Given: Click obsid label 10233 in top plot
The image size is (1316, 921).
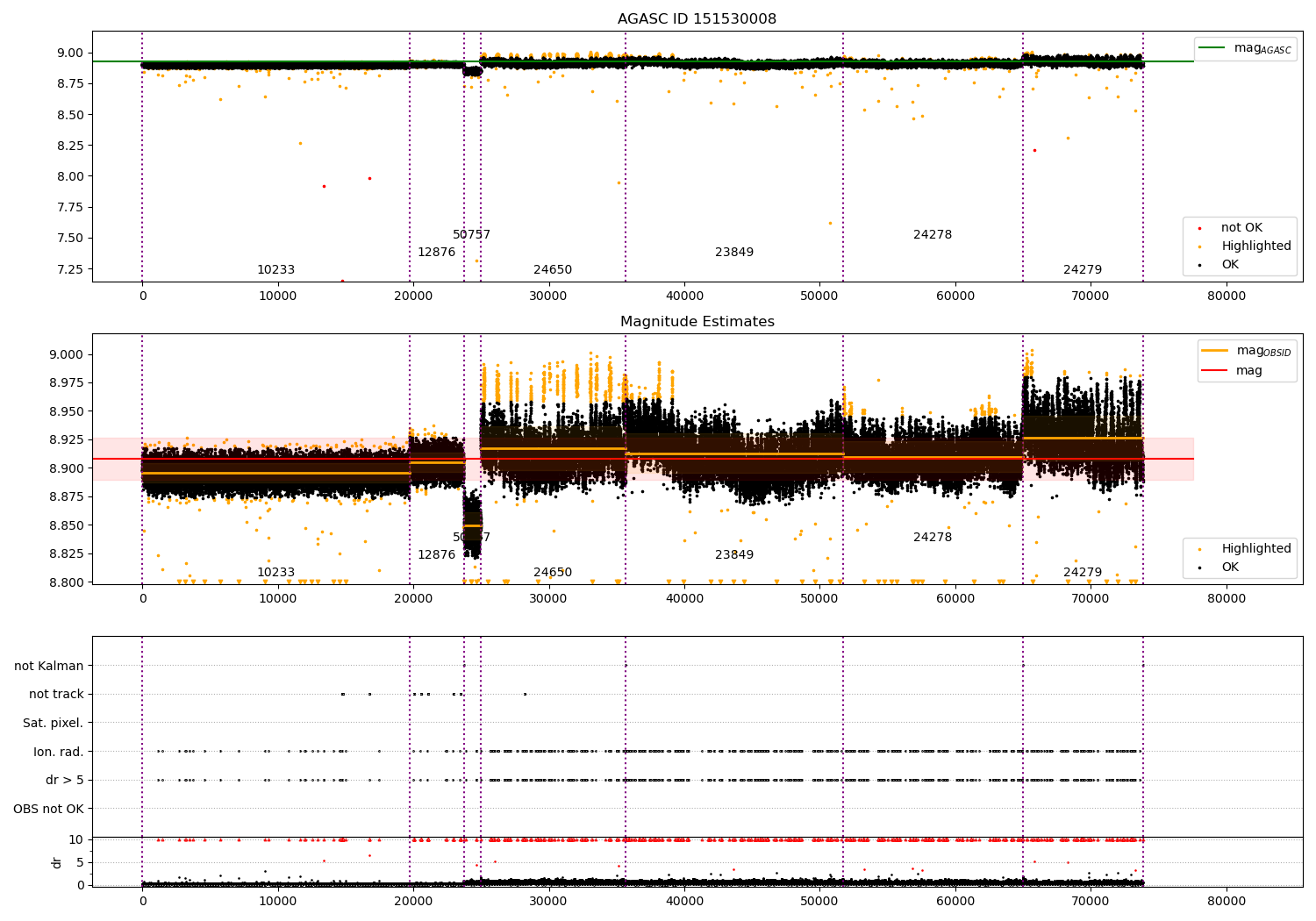Looking at the screenshot, I should [275, 270].
